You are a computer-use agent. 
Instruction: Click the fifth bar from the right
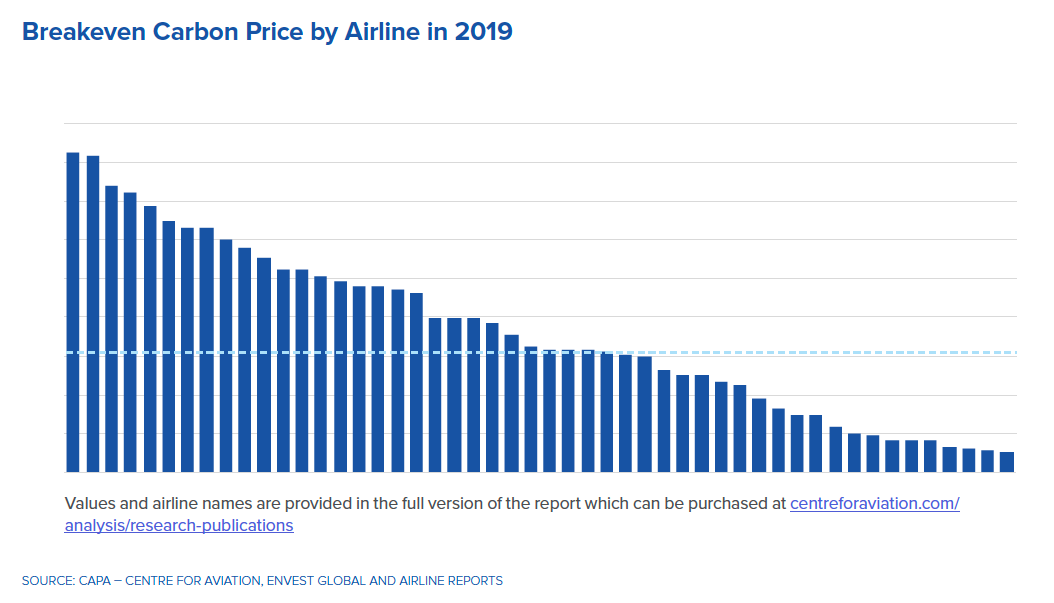click(x=930, y=456)
